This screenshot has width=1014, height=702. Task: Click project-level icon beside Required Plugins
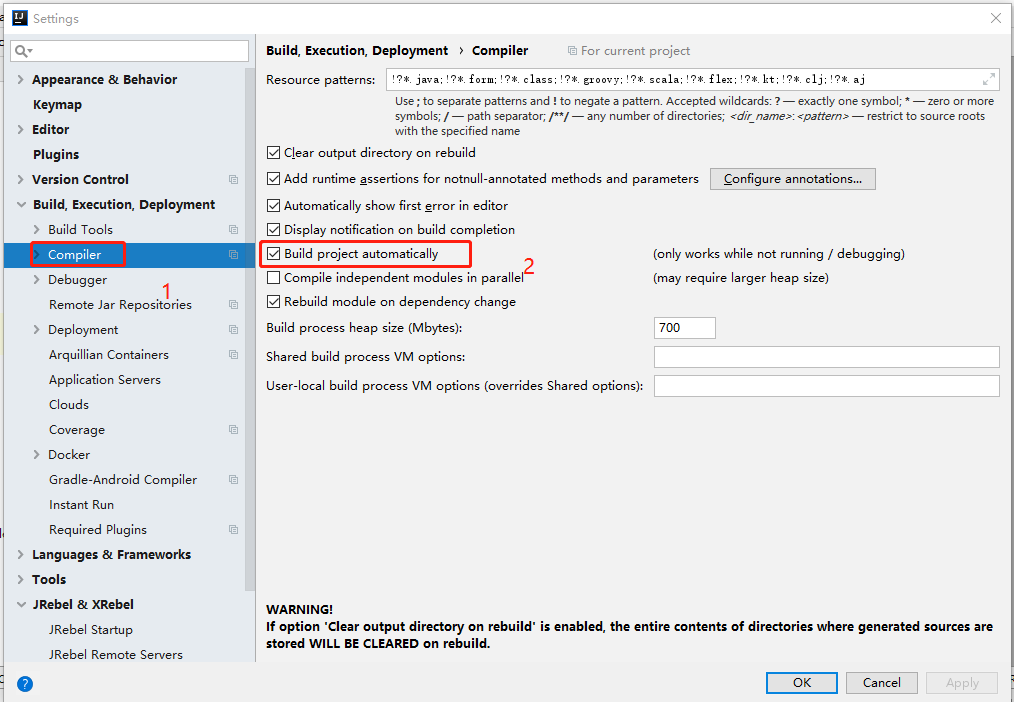233,529
